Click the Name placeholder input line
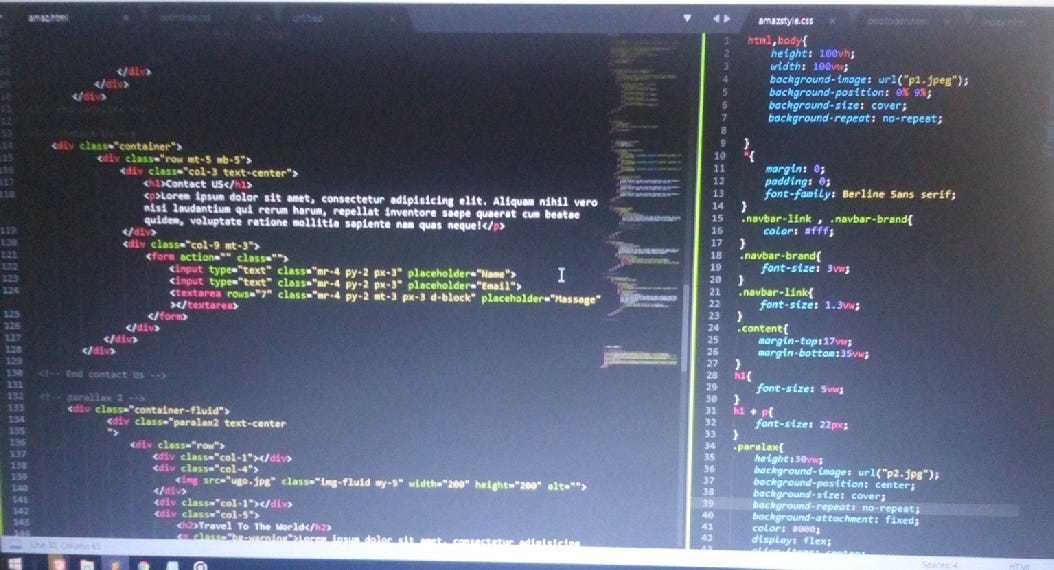The image size is (1054, 570). [342, 273]
